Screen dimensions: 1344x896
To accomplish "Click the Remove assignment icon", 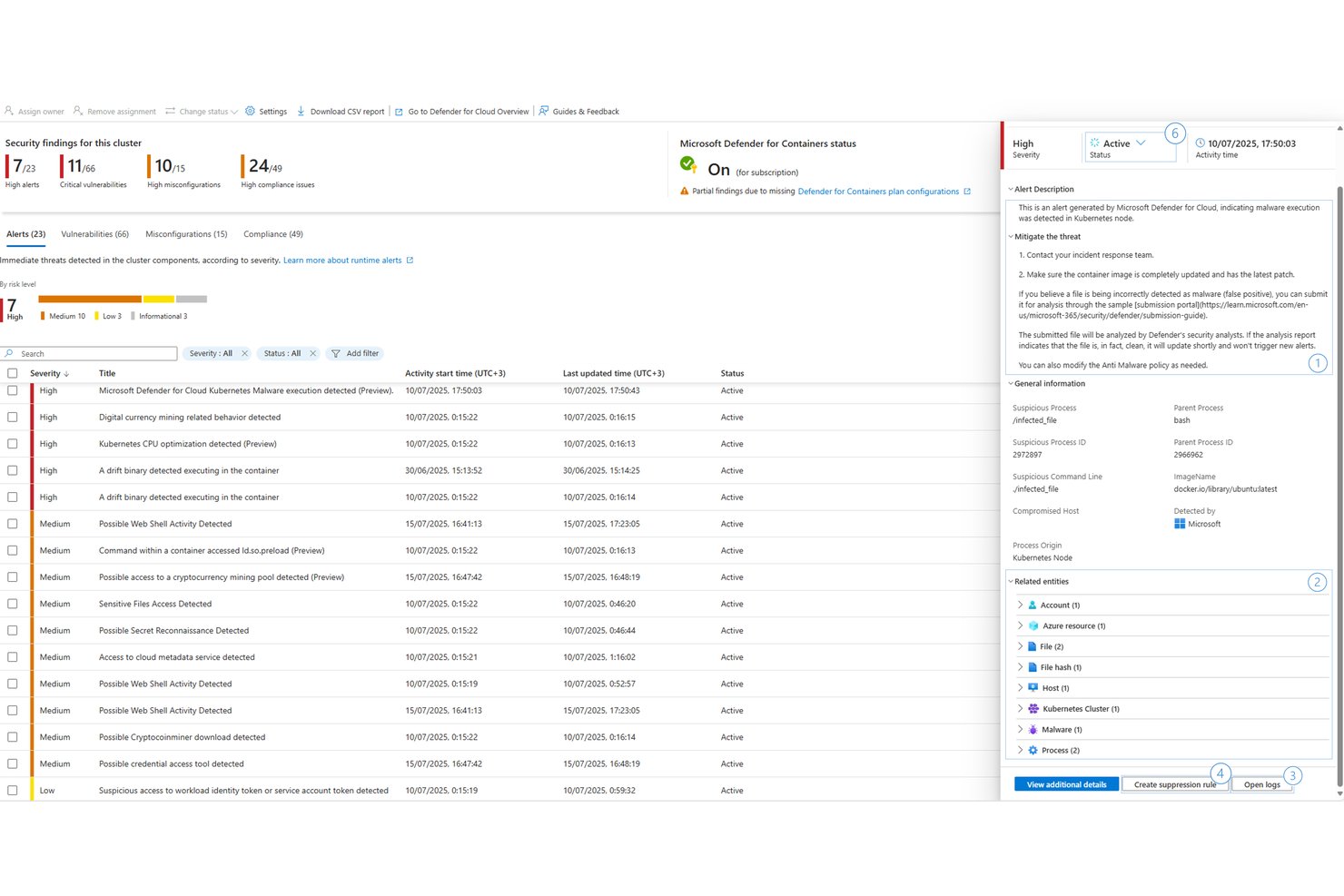I will [78, 111].
